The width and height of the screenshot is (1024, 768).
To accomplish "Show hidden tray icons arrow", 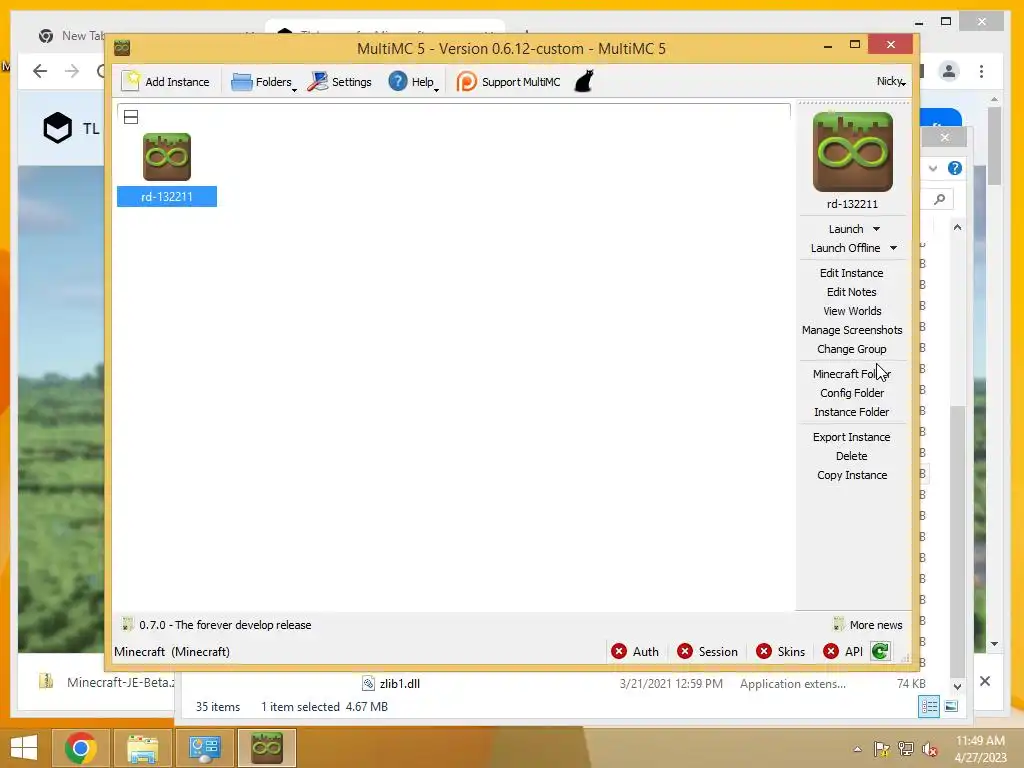I will coord(857,749).
